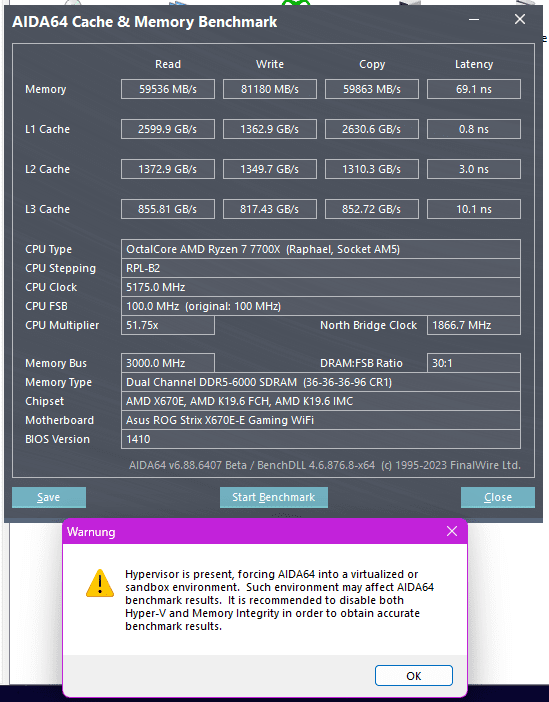
Task: Confirm the warning with OK
Action: (414, 676)
